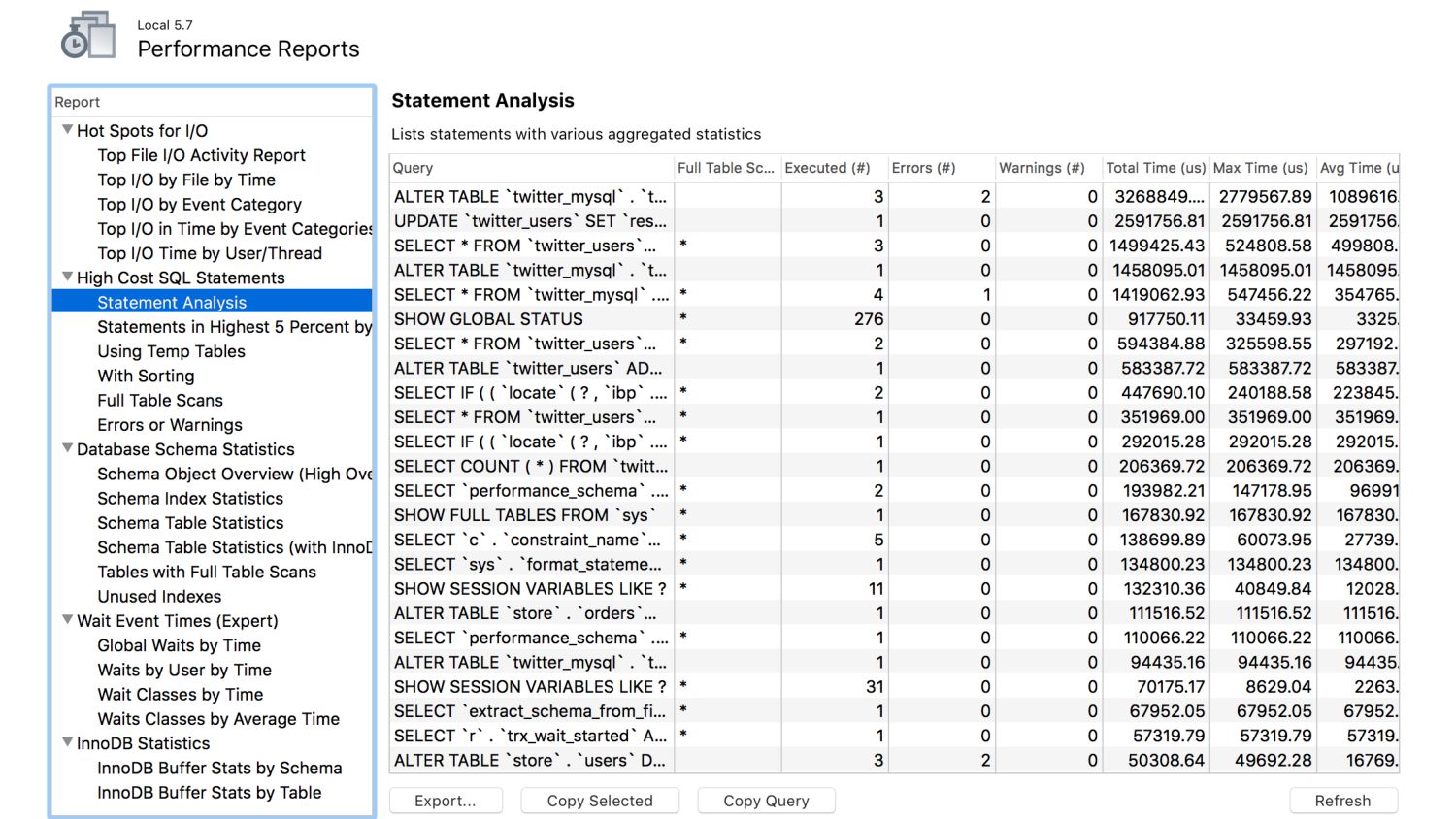Viewport: 1456px width, 819px height.
Task: Select Wait Classes by Time
Action: point(181,694)
